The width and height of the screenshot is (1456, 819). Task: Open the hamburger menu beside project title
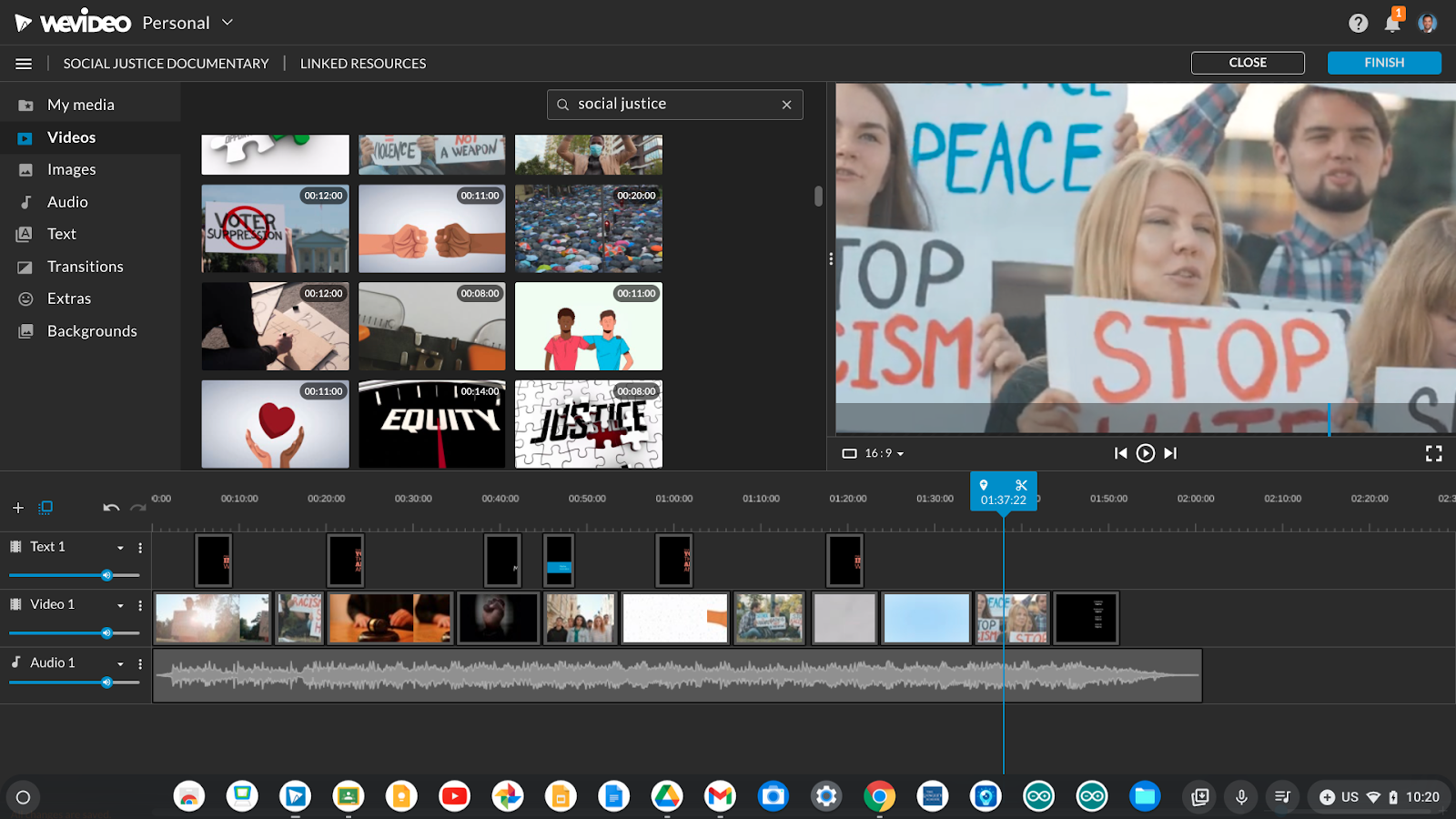[24, 64]
